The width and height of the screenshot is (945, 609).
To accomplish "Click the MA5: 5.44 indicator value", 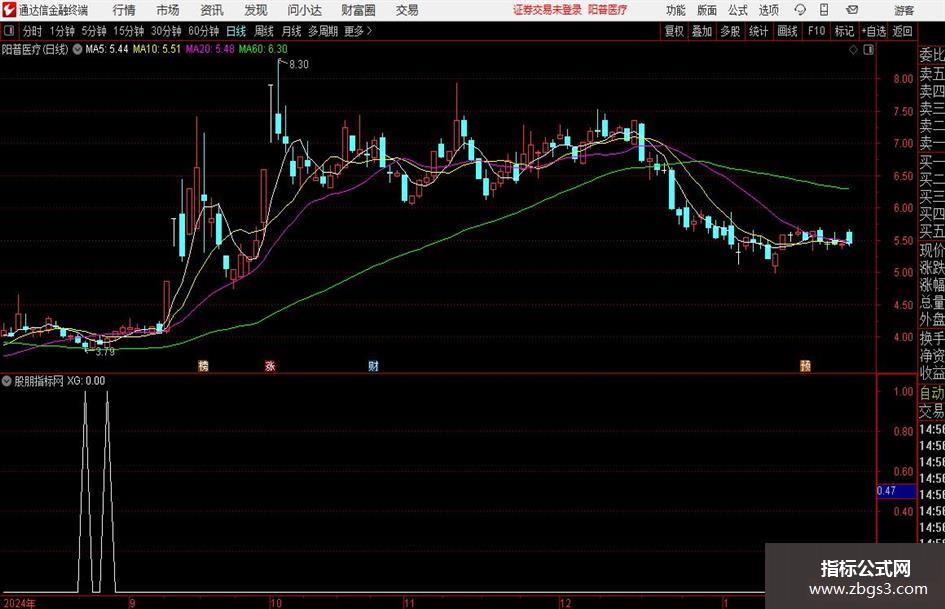I will click(x=107, y=49).
